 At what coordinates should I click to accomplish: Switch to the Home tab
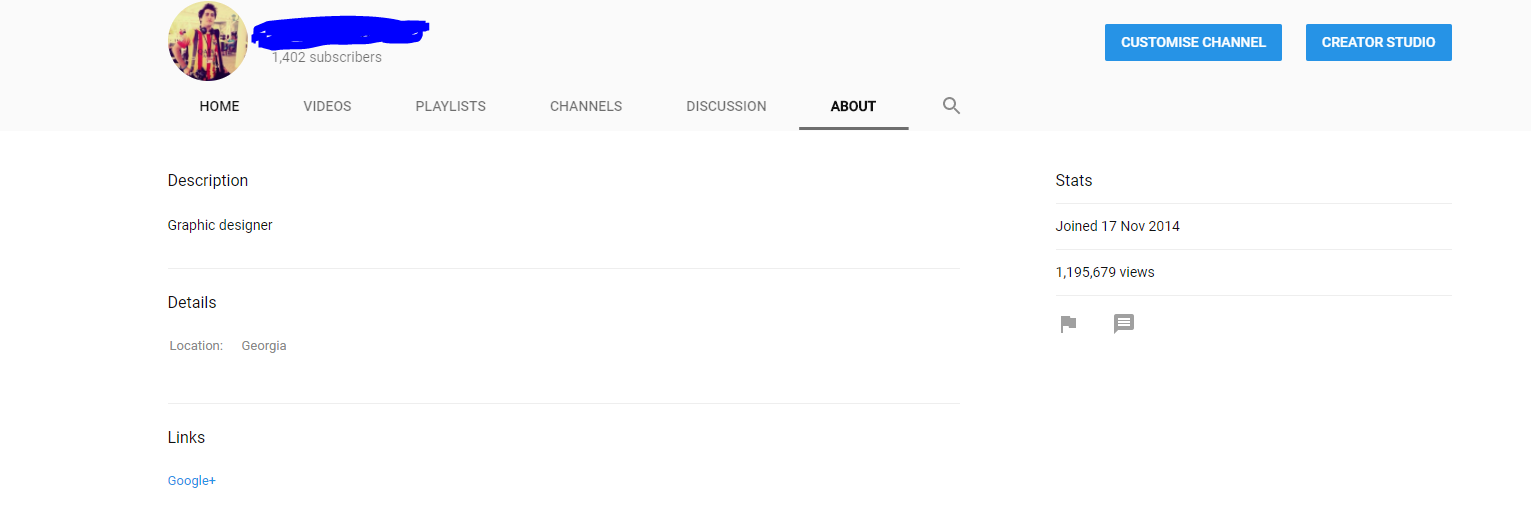[x=219, y=106]
